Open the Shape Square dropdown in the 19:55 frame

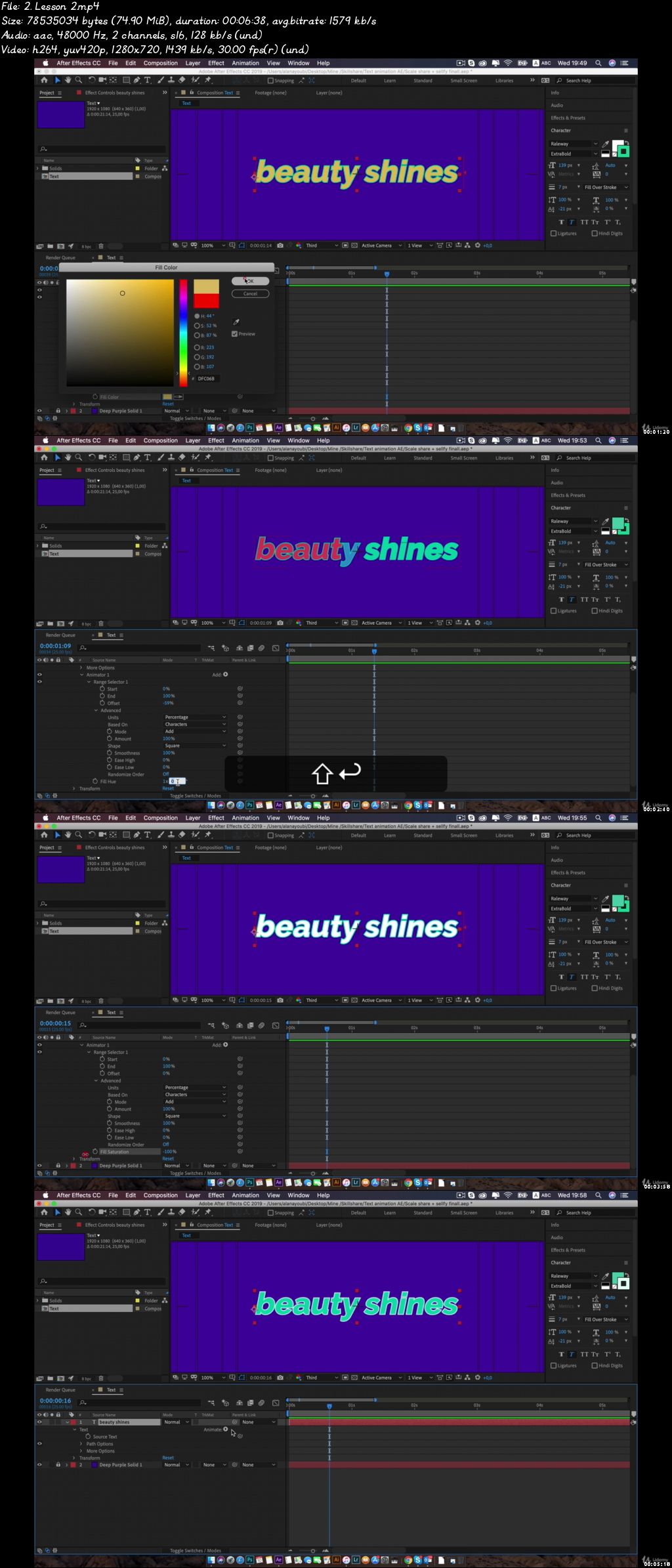pyautogui.click(x=195, y=1116)
